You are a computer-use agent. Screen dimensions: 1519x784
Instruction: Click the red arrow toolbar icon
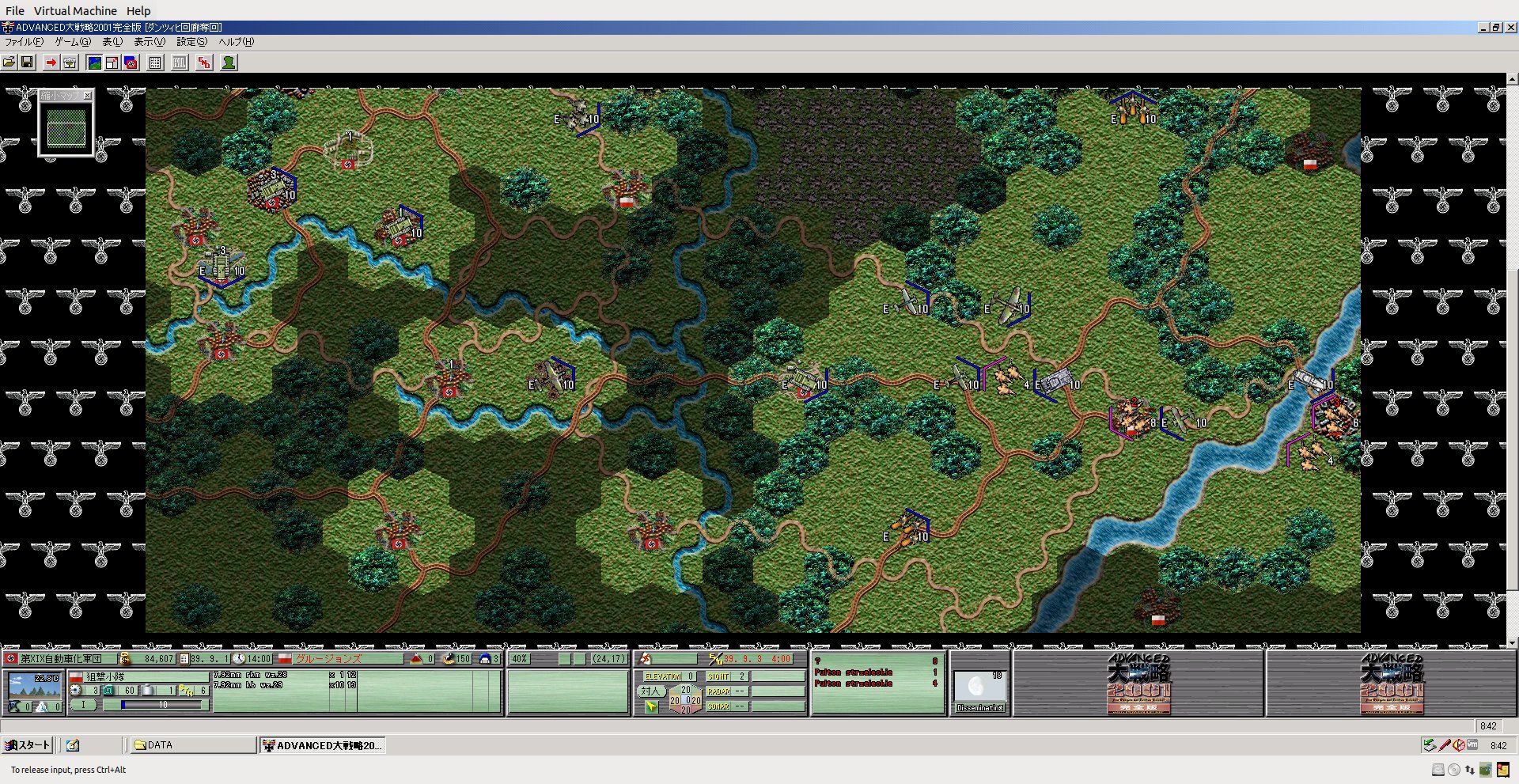point(51,62)
